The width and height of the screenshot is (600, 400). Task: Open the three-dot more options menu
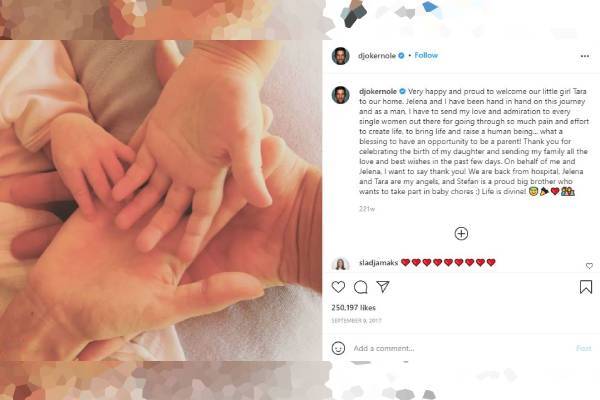pos(585,56)
